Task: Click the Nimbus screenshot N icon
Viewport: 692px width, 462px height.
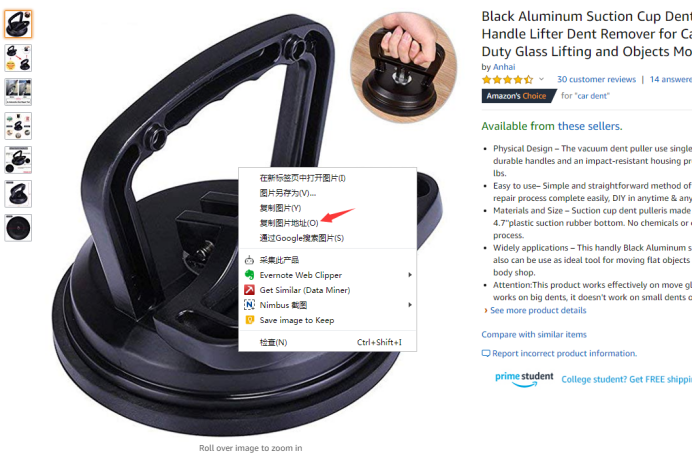Action: (x=249, y=305)
